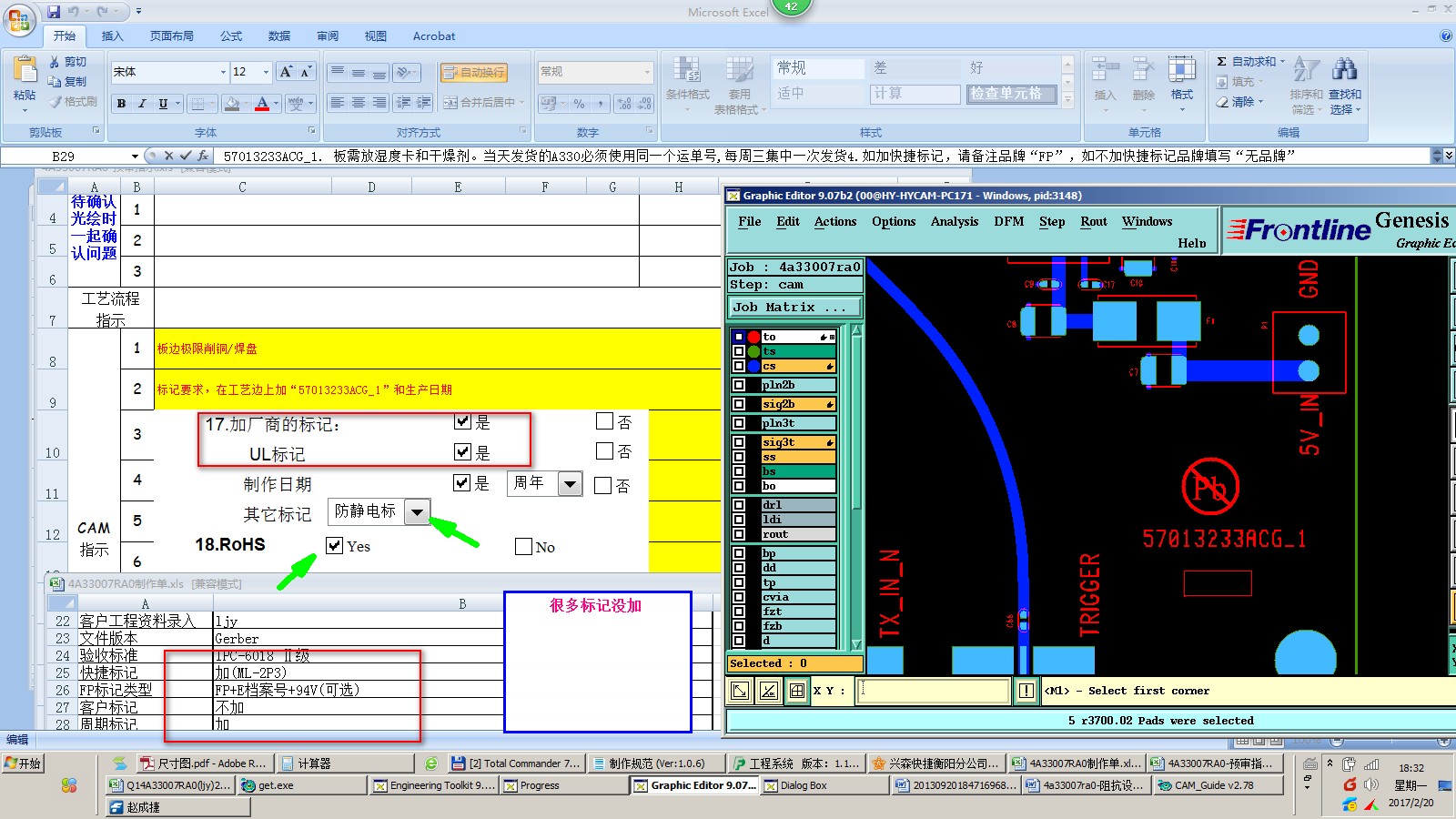Screen dimensions: 1456x819
Task: Click the 自动换行 wrap text button
Action: [473, 72]
